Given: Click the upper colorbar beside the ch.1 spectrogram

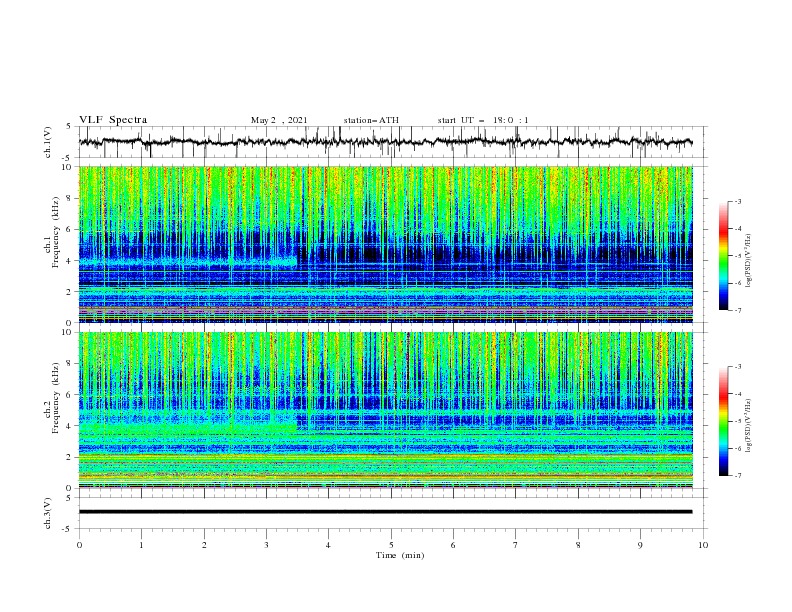Looking at the screenshot, I should [x=724, y=256].
